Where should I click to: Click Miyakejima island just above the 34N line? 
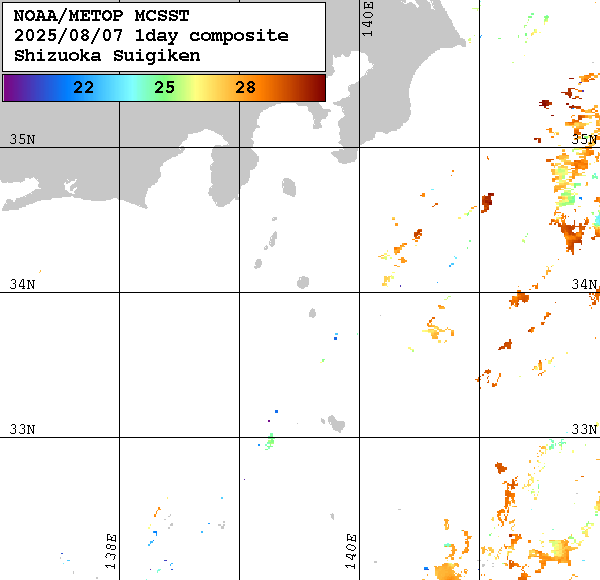(x=303, y=282)
